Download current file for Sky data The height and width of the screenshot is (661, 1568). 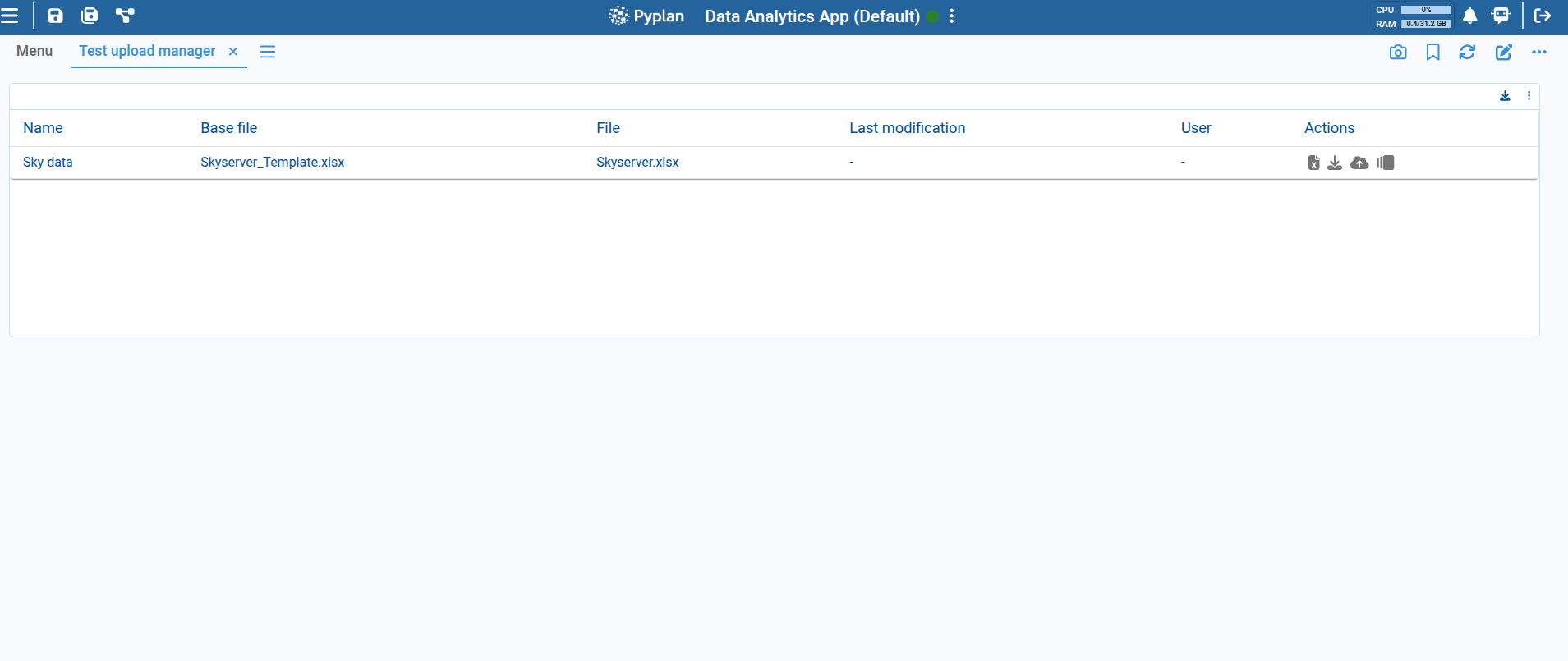1335,163
